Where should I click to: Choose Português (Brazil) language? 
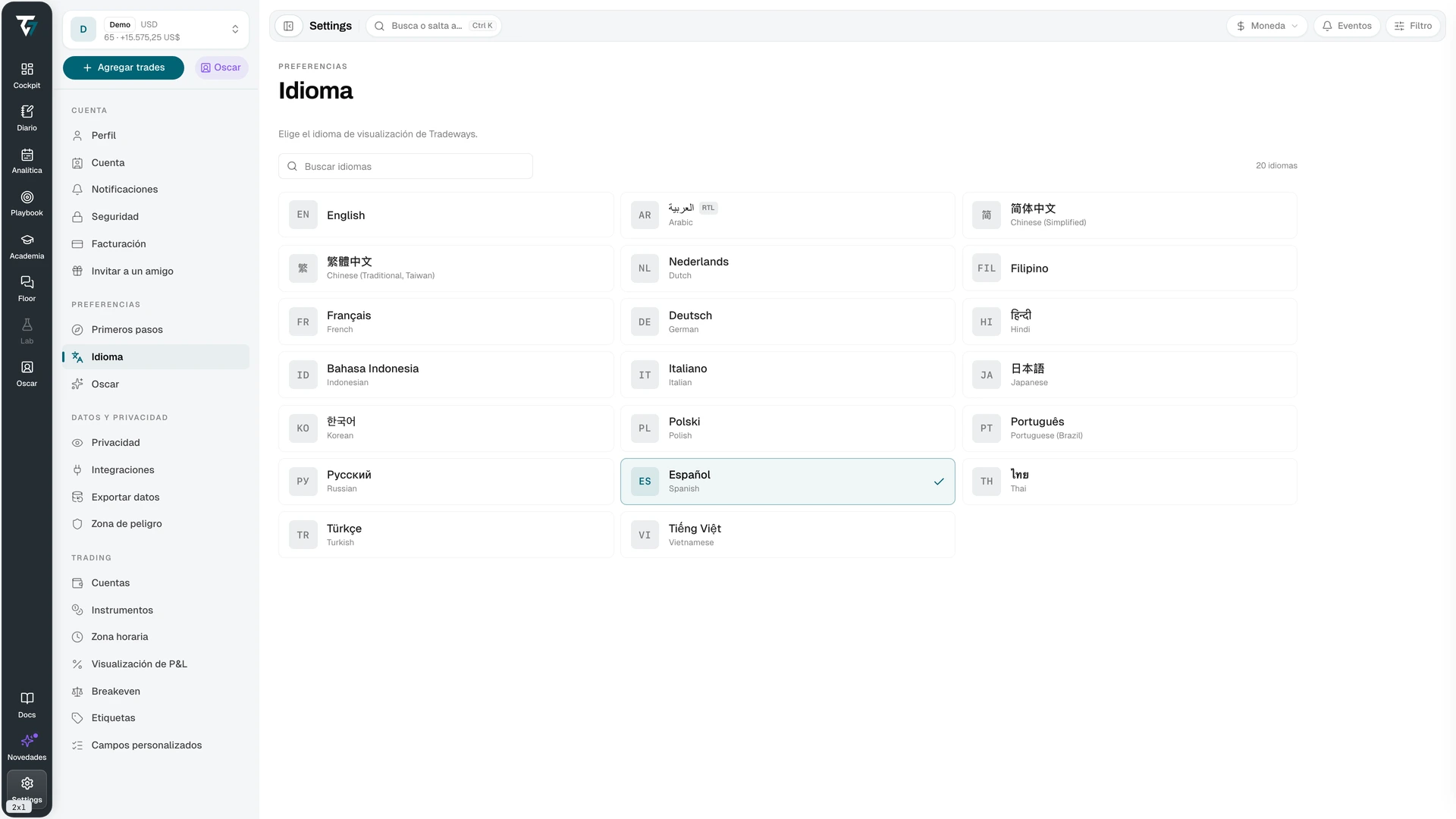[1130, 428]
